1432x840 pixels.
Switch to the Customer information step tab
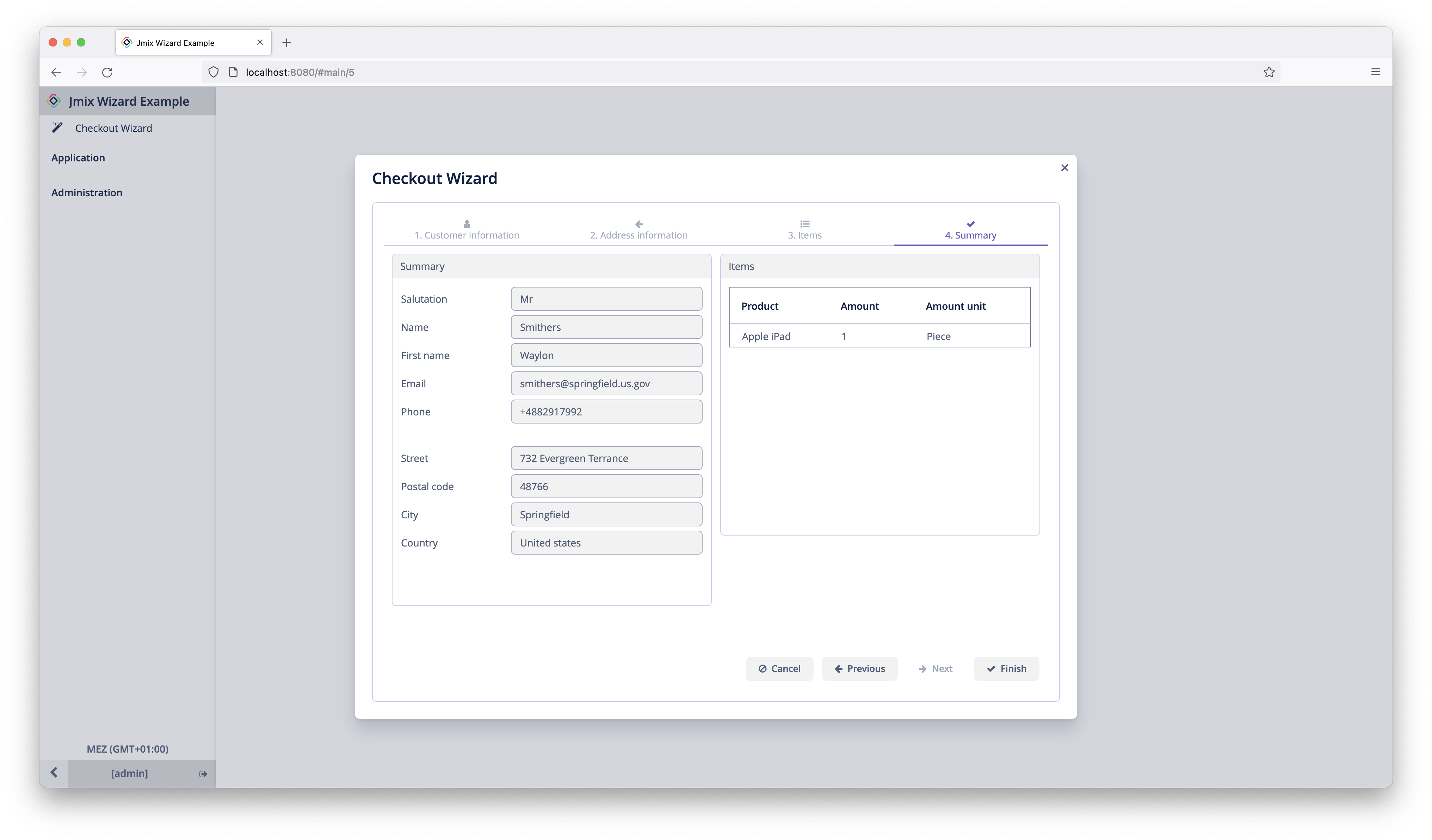[467, 230]
